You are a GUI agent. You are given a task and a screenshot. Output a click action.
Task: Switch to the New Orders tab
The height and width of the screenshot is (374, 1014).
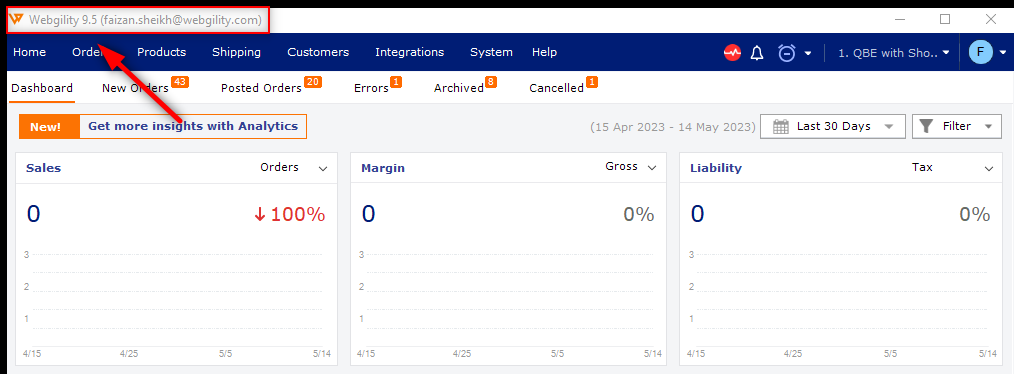click(135, 88)
